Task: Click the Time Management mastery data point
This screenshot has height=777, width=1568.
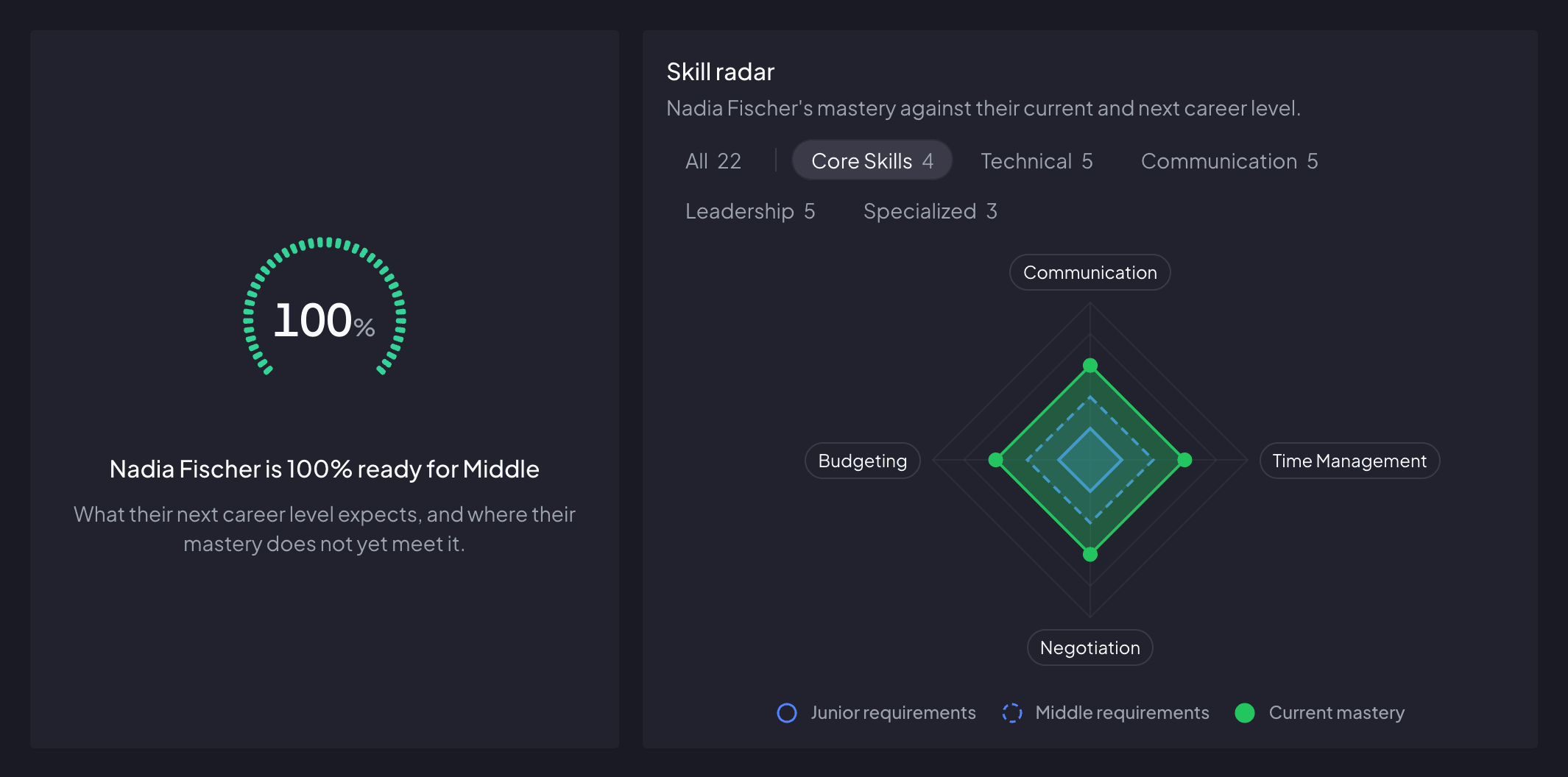Action: [1184, 460]
